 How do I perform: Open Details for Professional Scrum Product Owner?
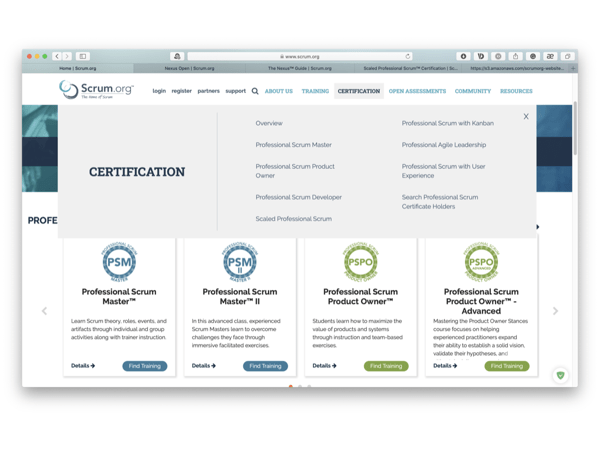point(324,366)
